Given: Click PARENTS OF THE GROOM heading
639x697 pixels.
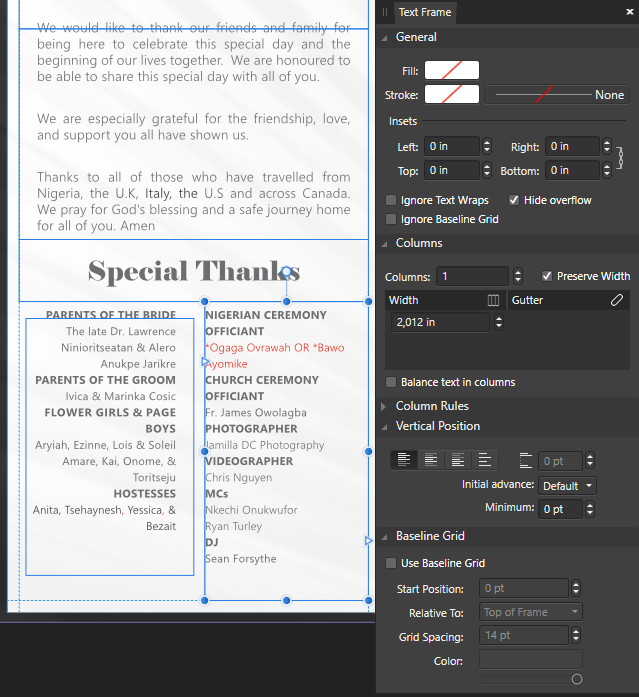Looking at the screenshot, I should [106, 380].
